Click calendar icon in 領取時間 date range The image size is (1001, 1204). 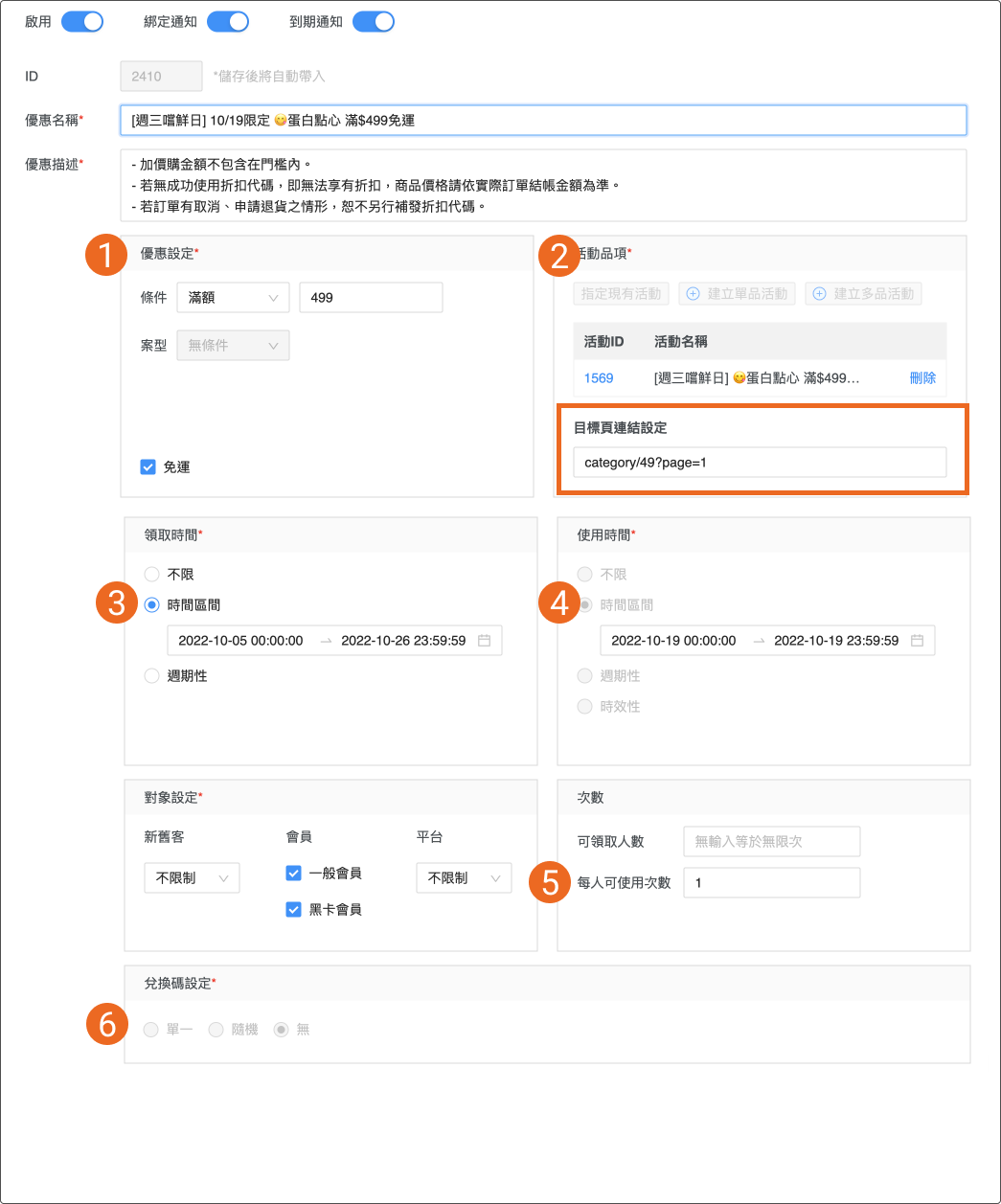484,641
